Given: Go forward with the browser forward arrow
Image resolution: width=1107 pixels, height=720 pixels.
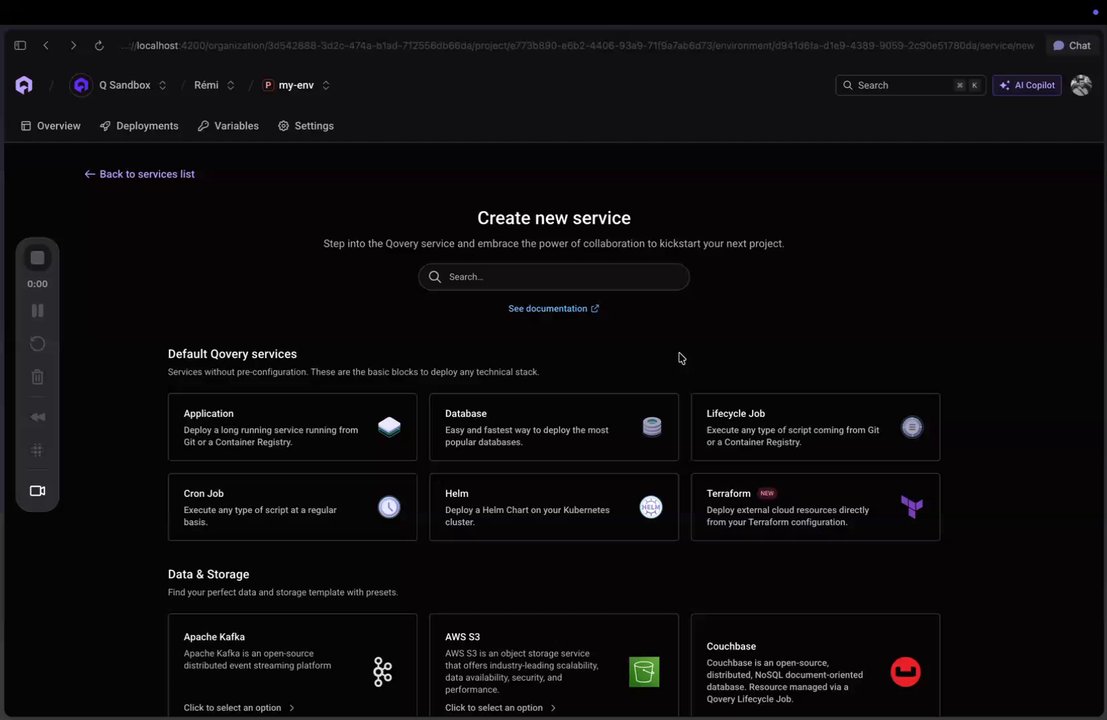Looking at the screenshot, I should point(73,45).
